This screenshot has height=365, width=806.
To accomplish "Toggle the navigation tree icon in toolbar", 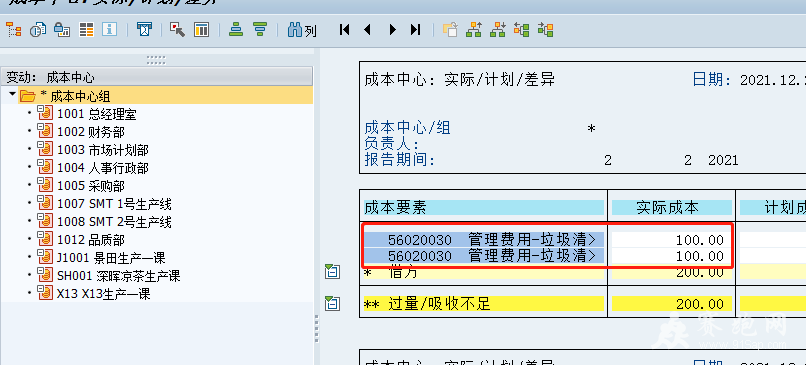I will pyautogui.click(x=13, y=29).
